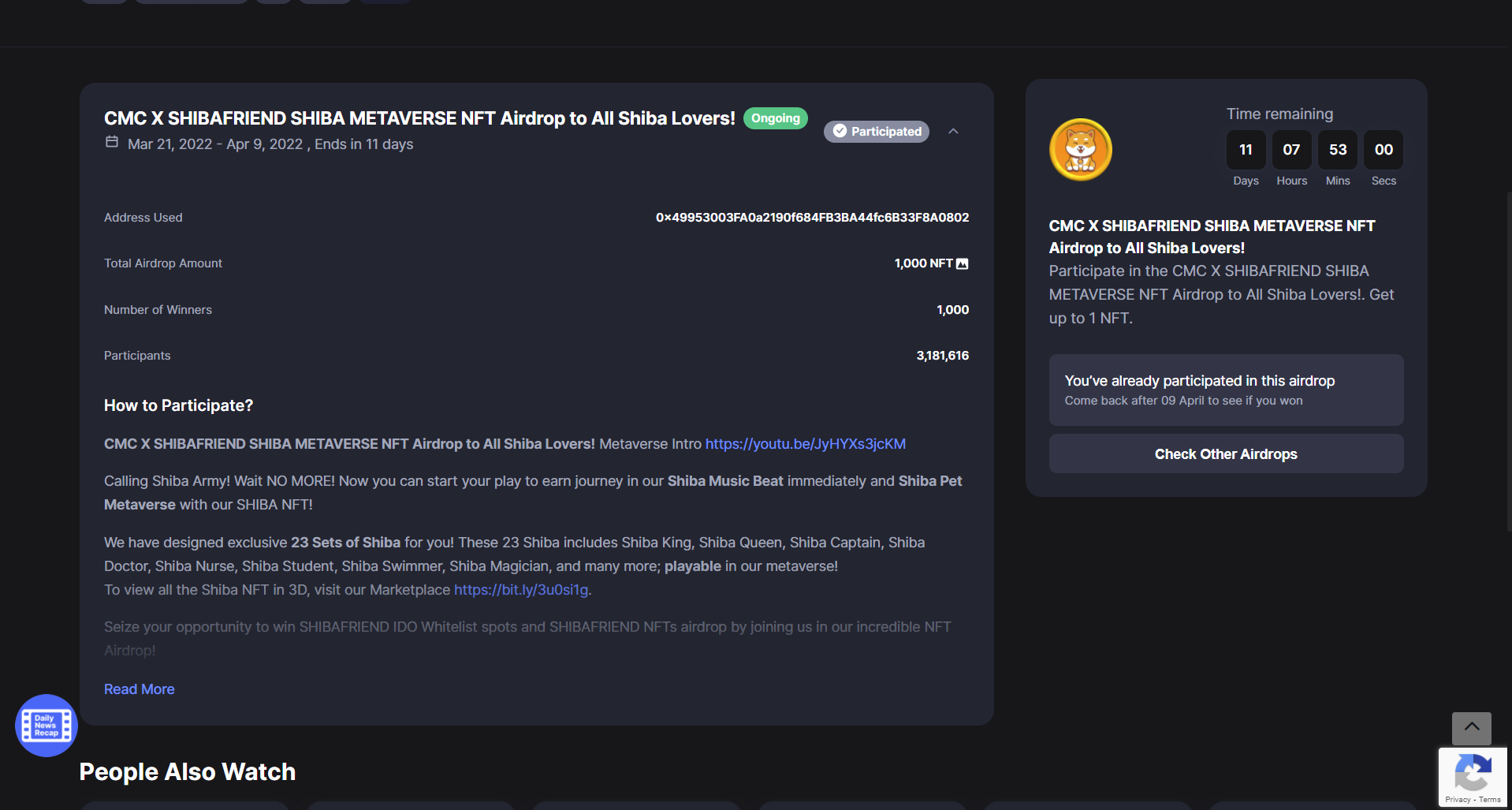Click the Days countdown box showing 11
The image size is (1512, 810).
coord(1246,150)
